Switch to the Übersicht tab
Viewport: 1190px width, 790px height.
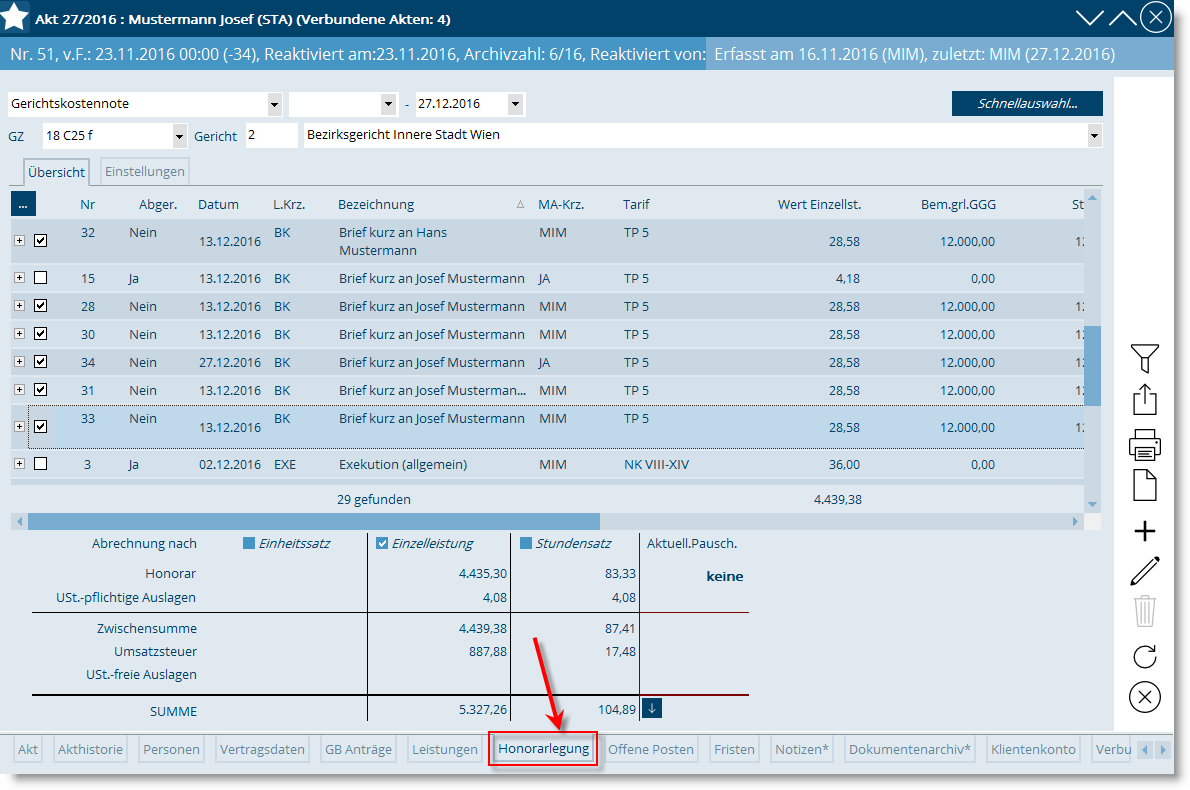[x=56, y=172]
